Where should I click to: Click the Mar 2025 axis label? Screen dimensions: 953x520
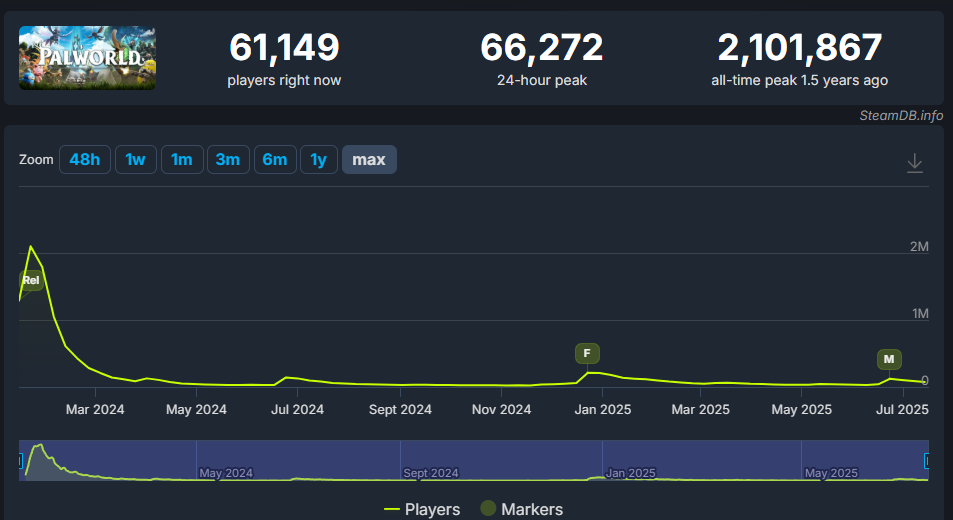(700, 409)
